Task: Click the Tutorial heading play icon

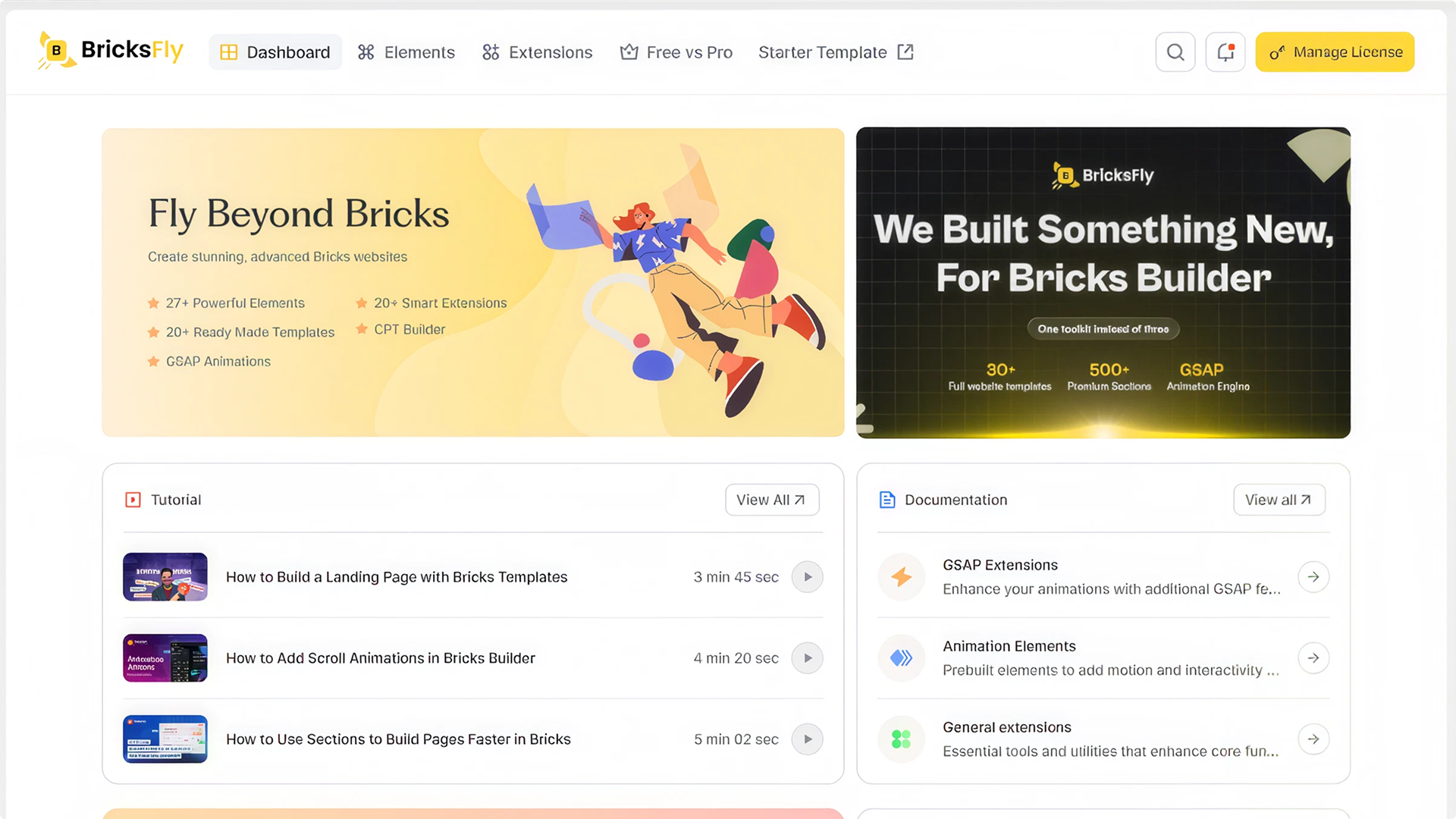Action: click(133, 500)
